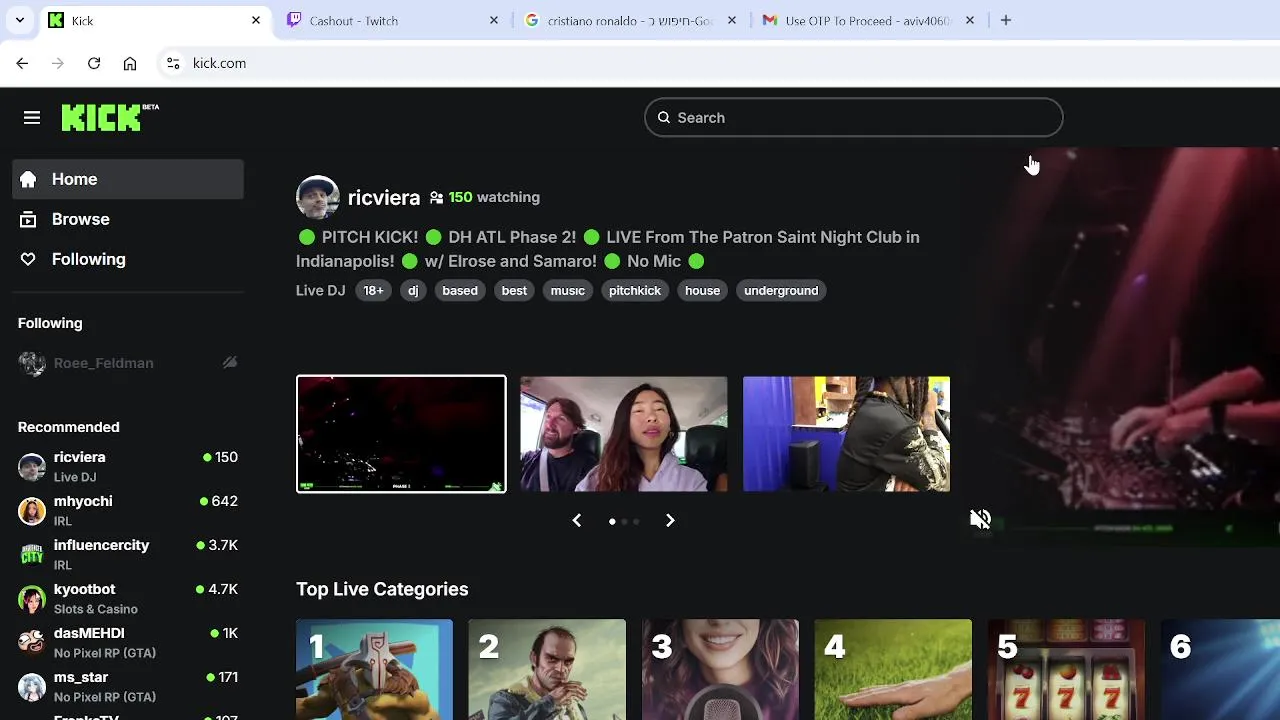Viewport: 1280px width, 720px height.
Task: Click the Browse icon in sidebar
Action: point(28,219)
